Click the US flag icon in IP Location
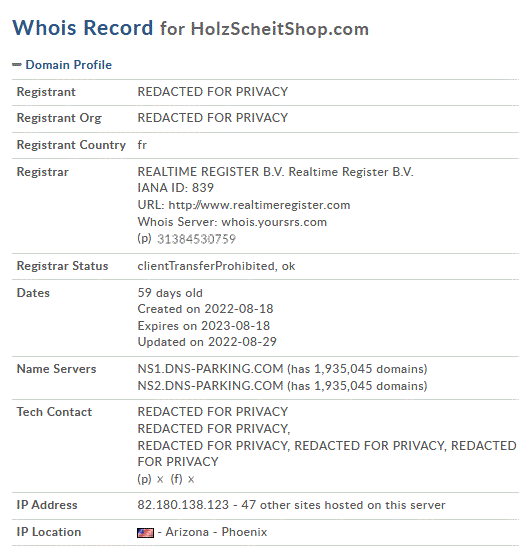Screen dimensions: 519x548 [x=145, y=533]
